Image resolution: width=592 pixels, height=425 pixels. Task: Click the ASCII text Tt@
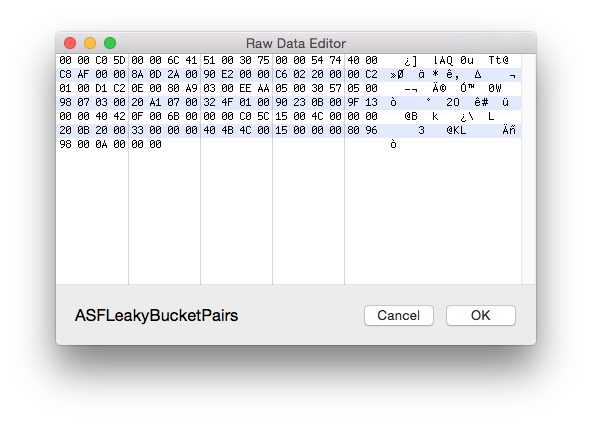[498, 60]
